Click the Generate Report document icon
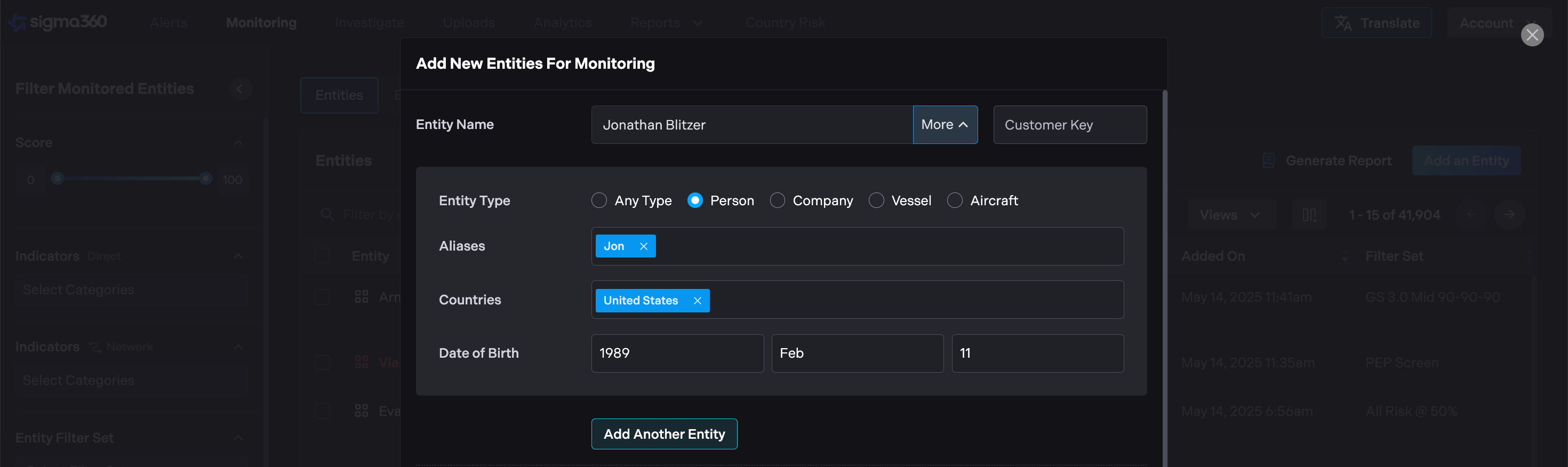The height and width of the screenshot is (467, 1568). [1268, 160]
